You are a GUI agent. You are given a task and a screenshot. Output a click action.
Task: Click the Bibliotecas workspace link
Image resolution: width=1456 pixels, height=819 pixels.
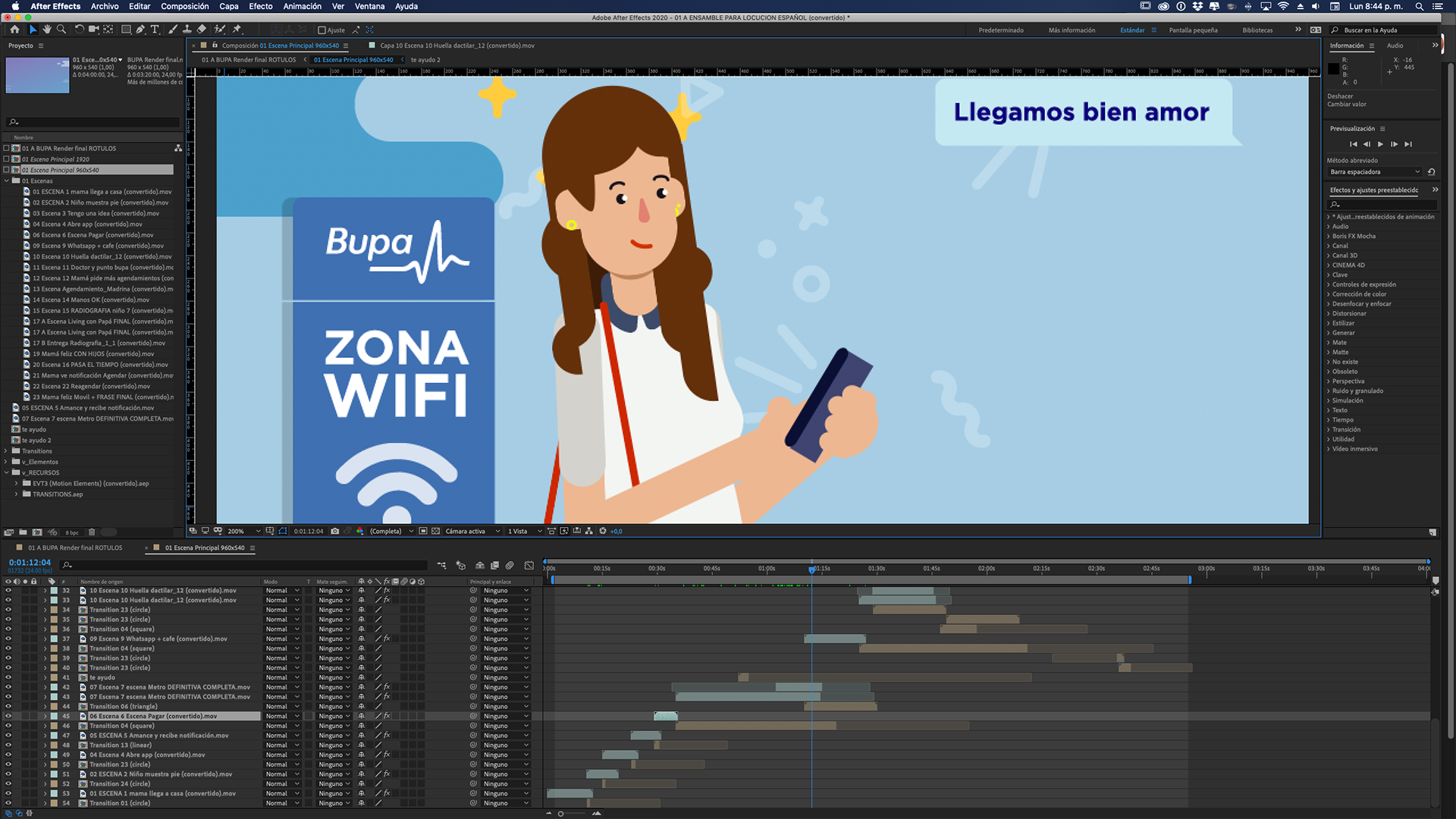point(1257,30)
